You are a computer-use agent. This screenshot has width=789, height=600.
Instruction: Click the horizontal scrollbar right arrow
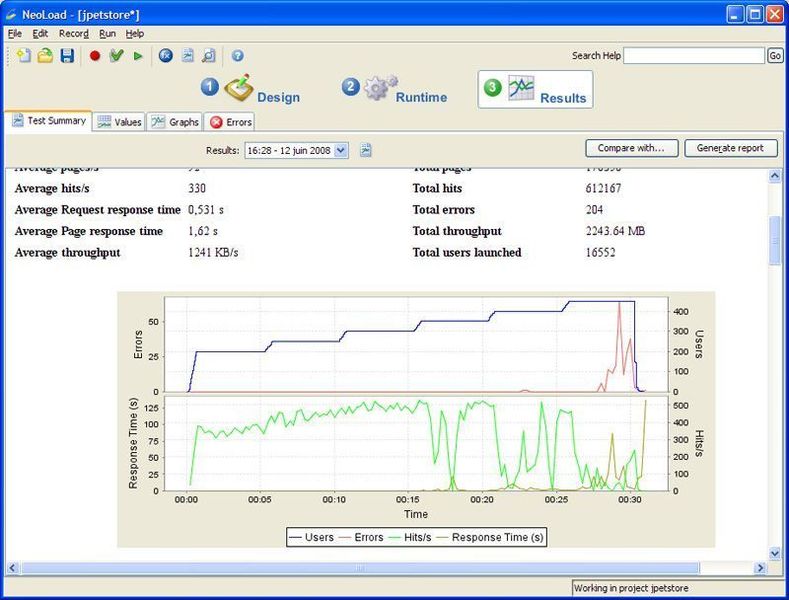coord(760,568)
